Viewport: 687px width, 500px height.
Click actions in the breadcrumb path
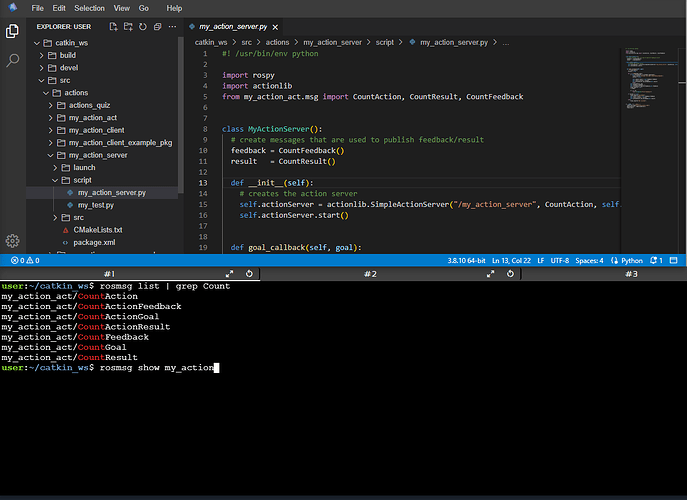coord(277,43)
